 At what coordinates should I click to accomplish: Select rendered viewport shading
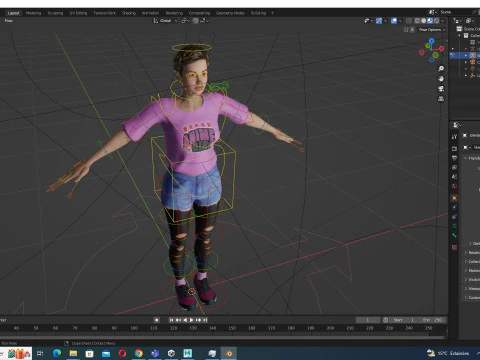pyautogui.click(x=436, y=21)
